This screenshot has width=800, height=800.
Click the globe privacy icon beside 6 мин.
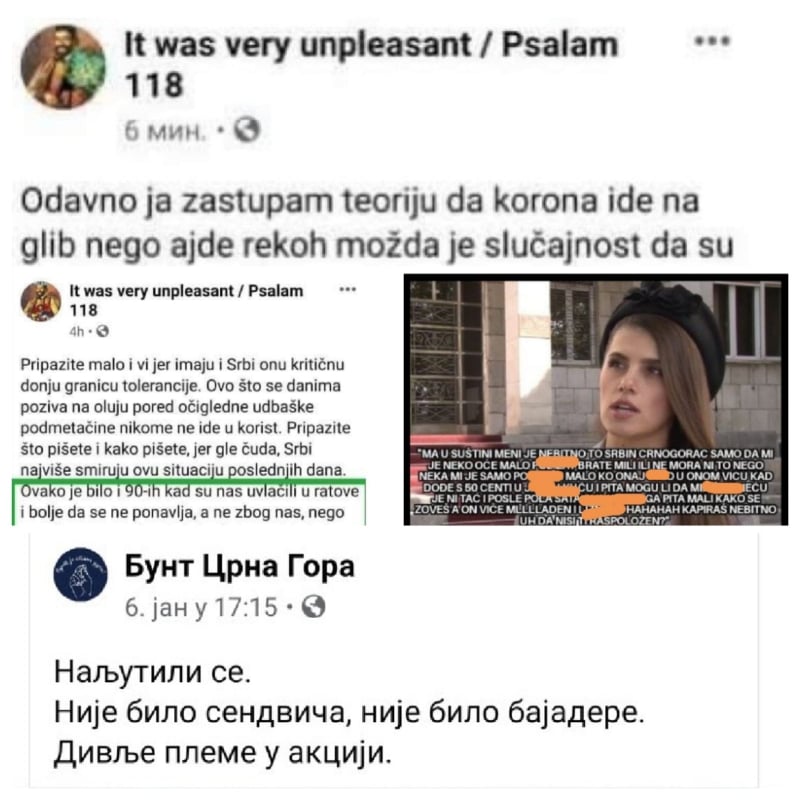coord(247,130)
